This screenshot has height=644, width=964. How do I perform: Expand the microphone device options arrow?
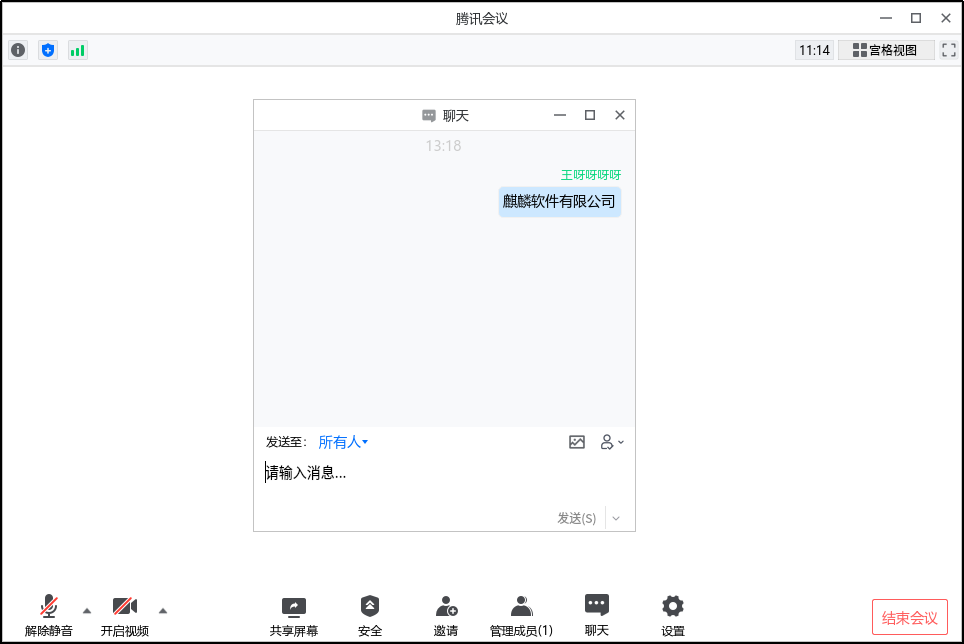[86, 608]
